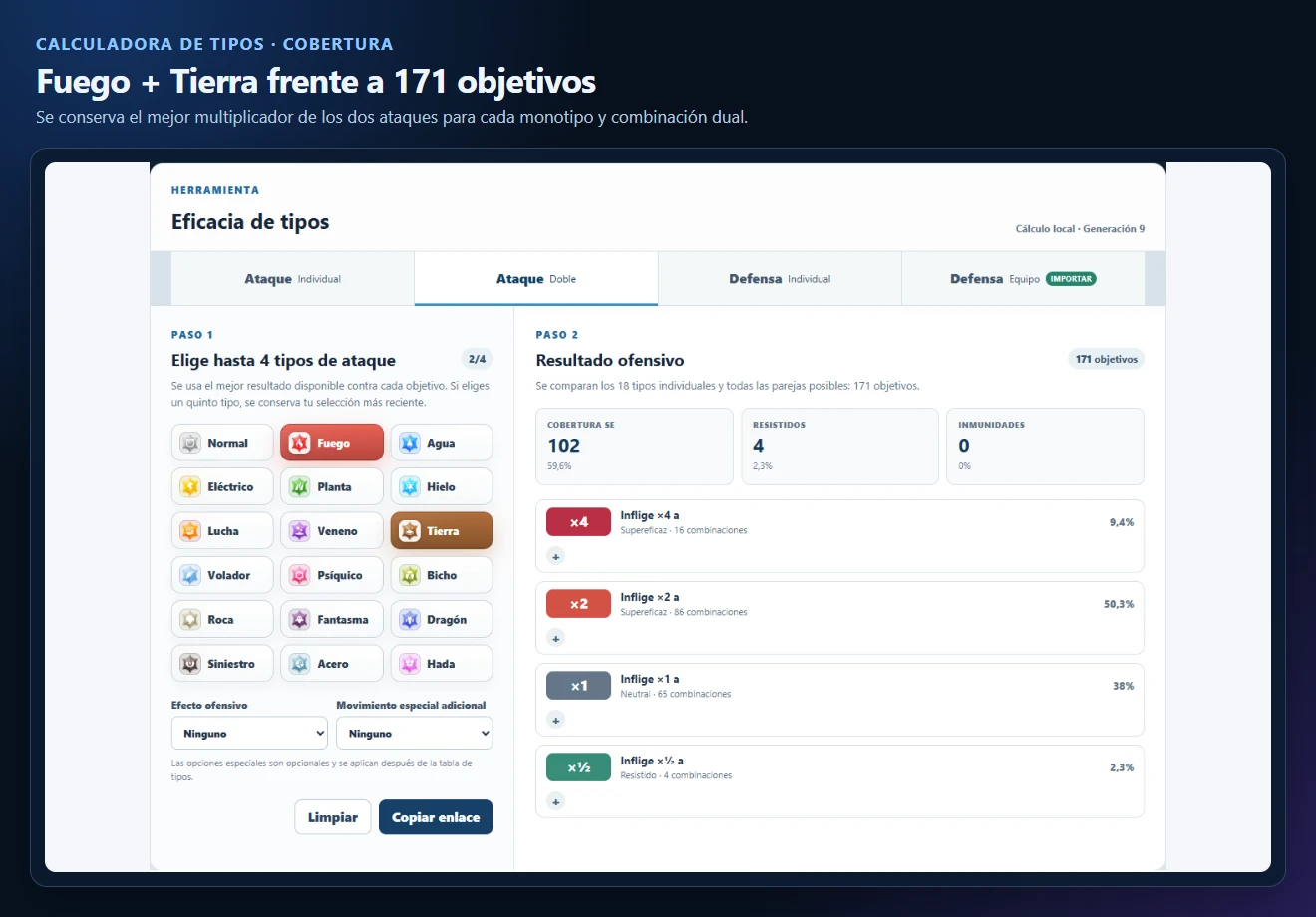This screenshot has width=1316, height=917.
Task: Deselect the active Tierra type
Action: [x=442, y=531]
